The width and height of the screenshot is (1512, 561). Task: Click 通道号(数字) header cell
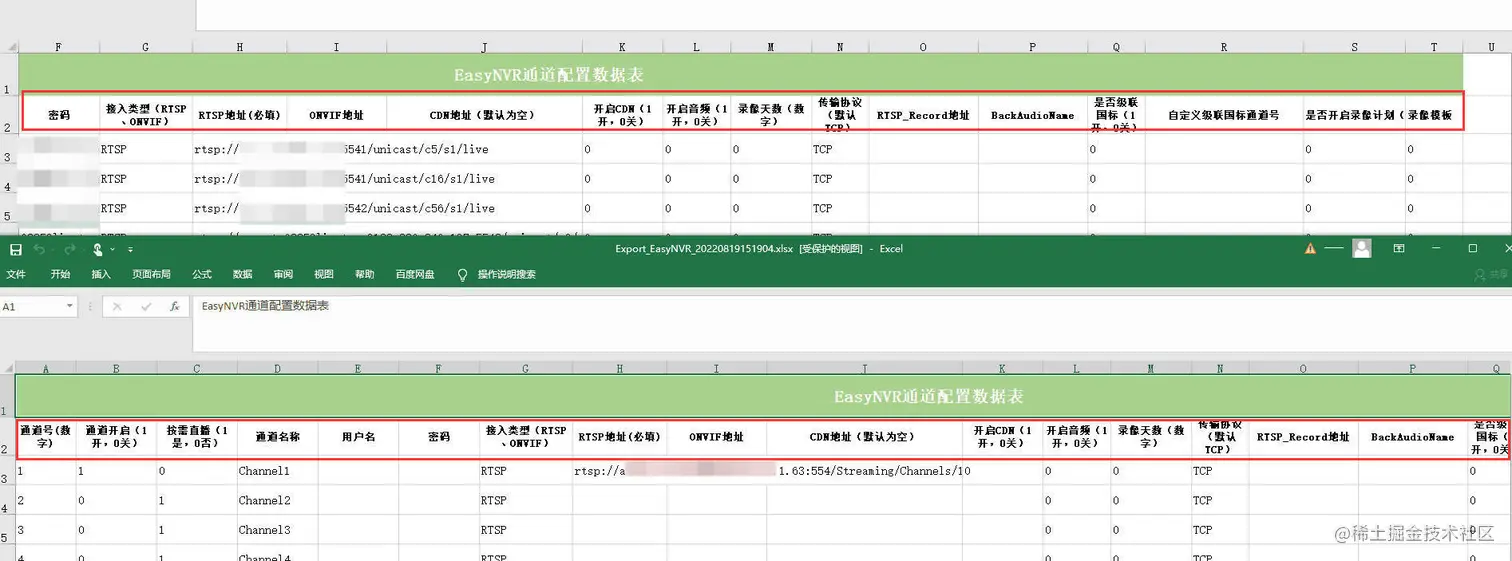(45, 437)
